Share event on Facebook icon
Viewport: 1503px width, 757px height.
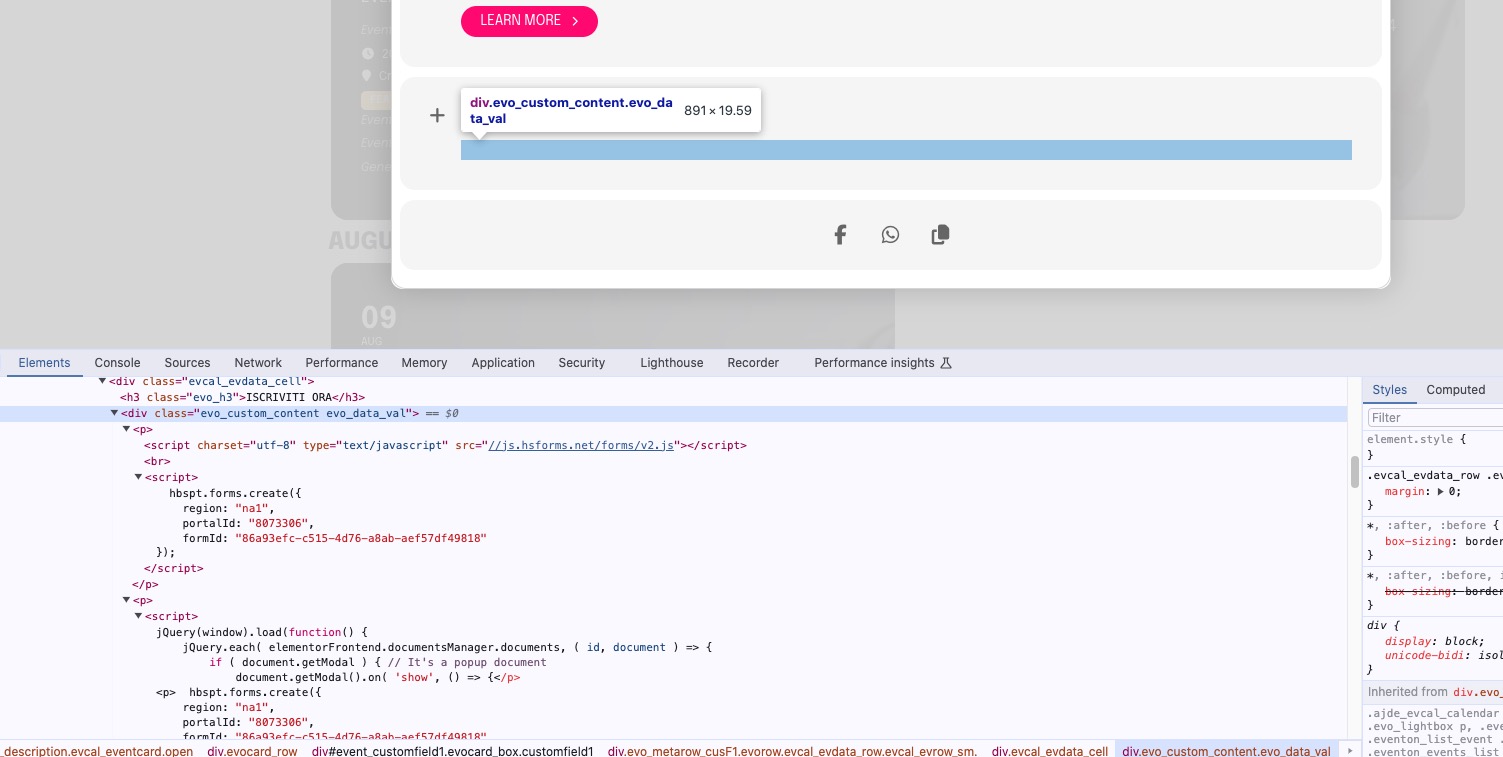[x=840, y=235]
